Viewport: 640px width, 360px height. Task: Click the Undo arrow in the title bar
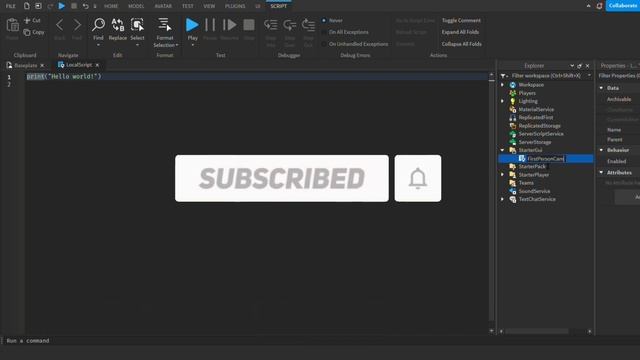pyautogui.click(x=85, y=6)
